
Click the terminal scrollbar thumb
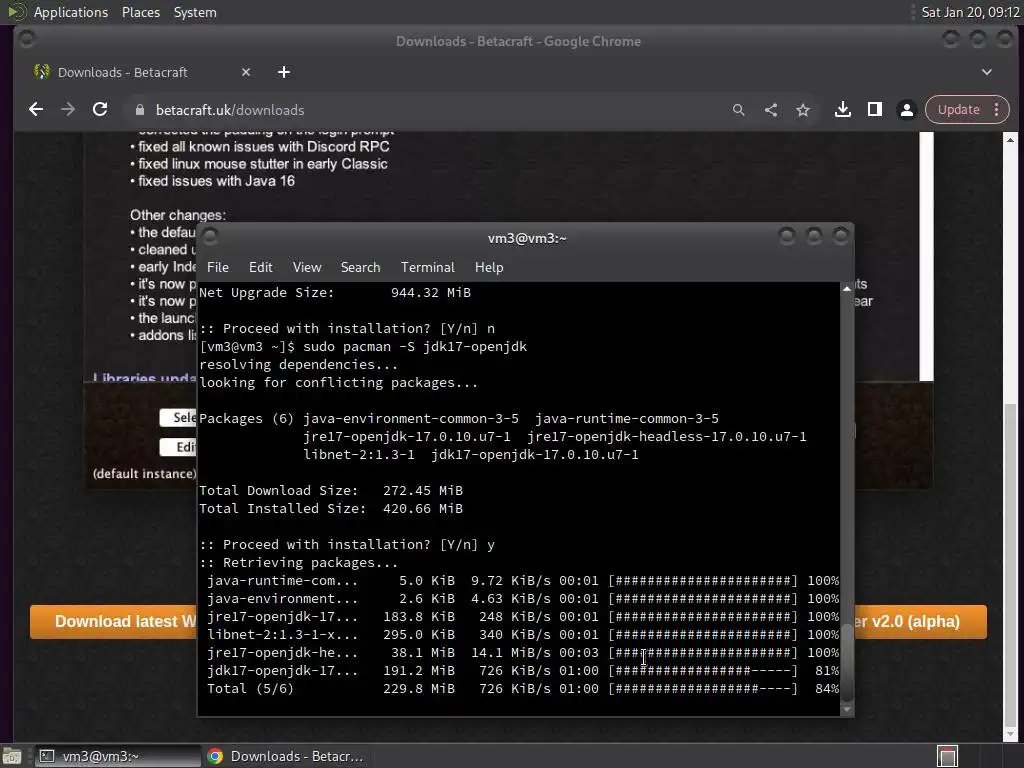coord(847,661)
